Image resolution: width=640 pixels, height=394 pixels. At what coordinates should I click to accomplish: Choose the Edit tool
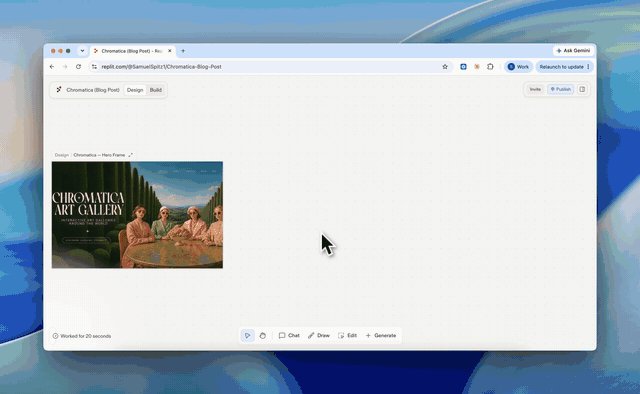[x=347, y=336]
